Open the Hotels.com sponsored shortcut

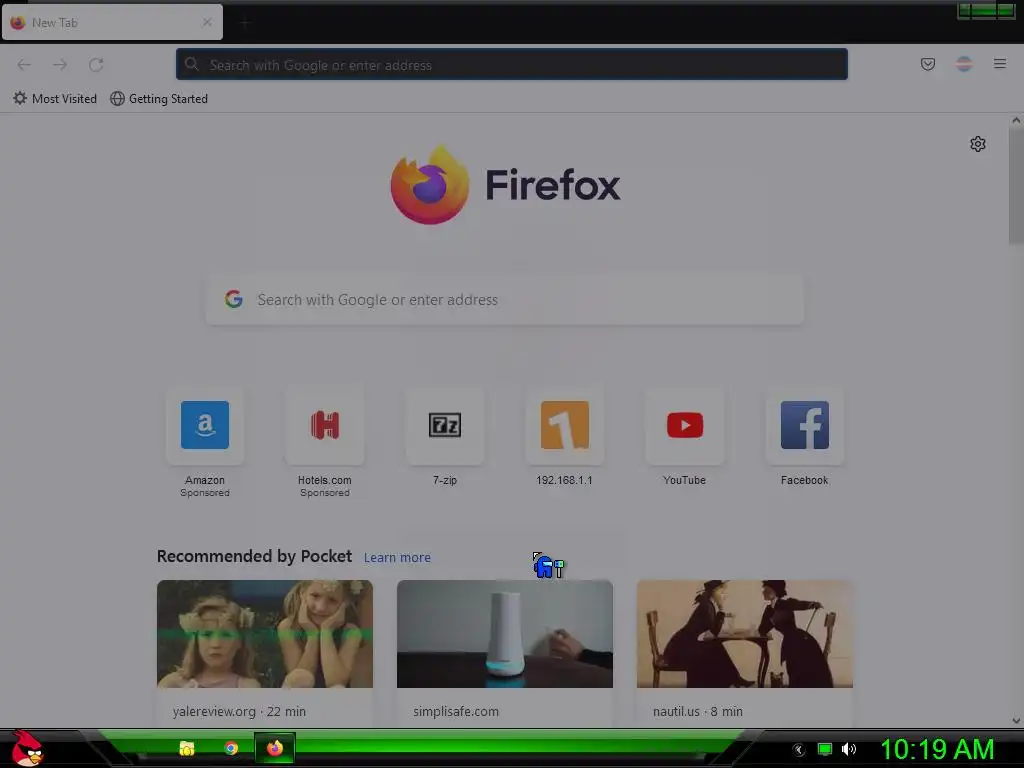[x=325, y=425]
